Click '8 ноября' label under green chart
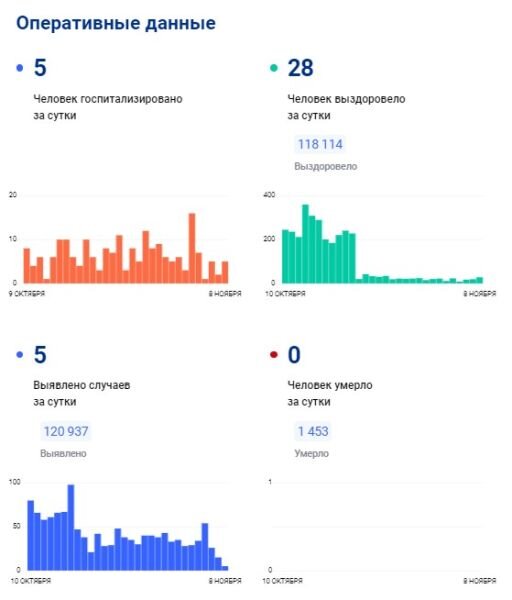 480,293
